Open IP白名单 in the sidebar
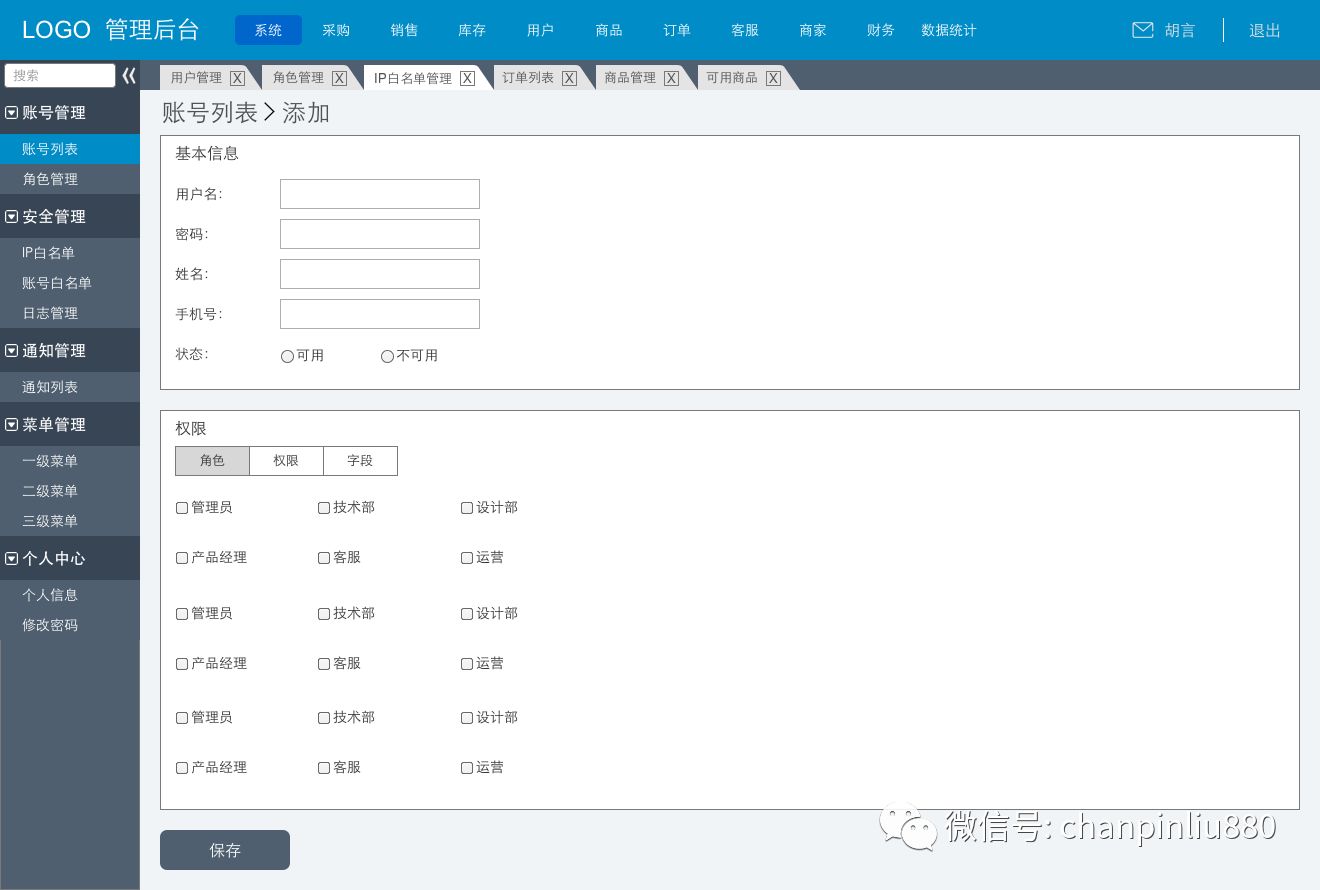The image size is (1320, 890). [70, 253]
